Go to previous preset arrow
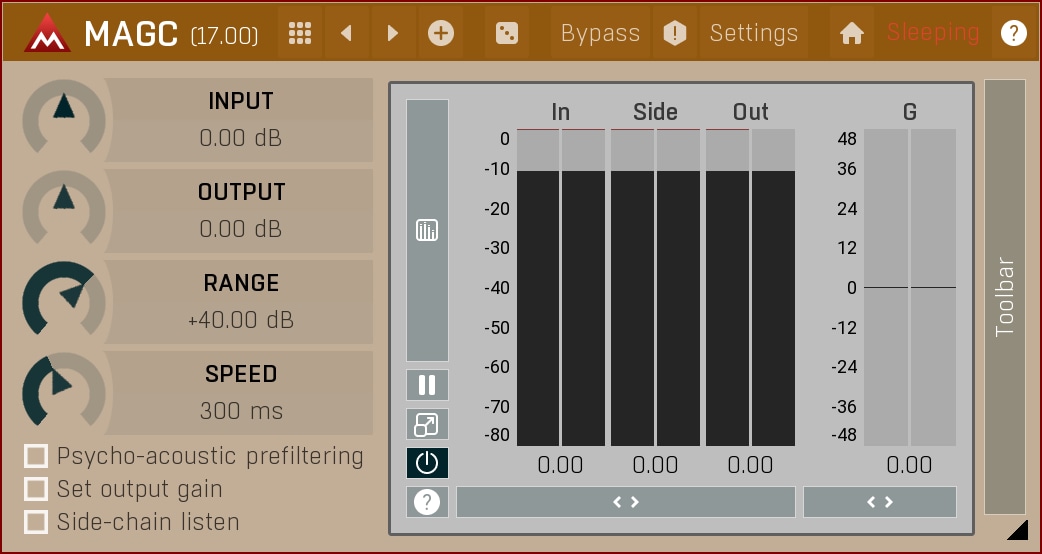This screenshot has height=554, width=1042. (x=346, y=33)
